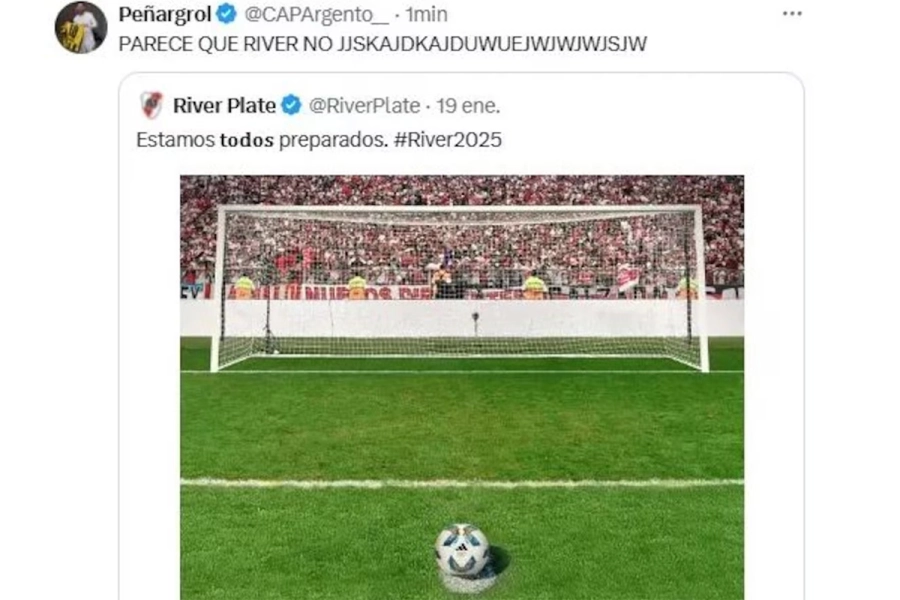Image resolution: width=900 pixels, height=600 pixels.
Task: Click the River Plate crest avatar
Action: tap(152, 105)
